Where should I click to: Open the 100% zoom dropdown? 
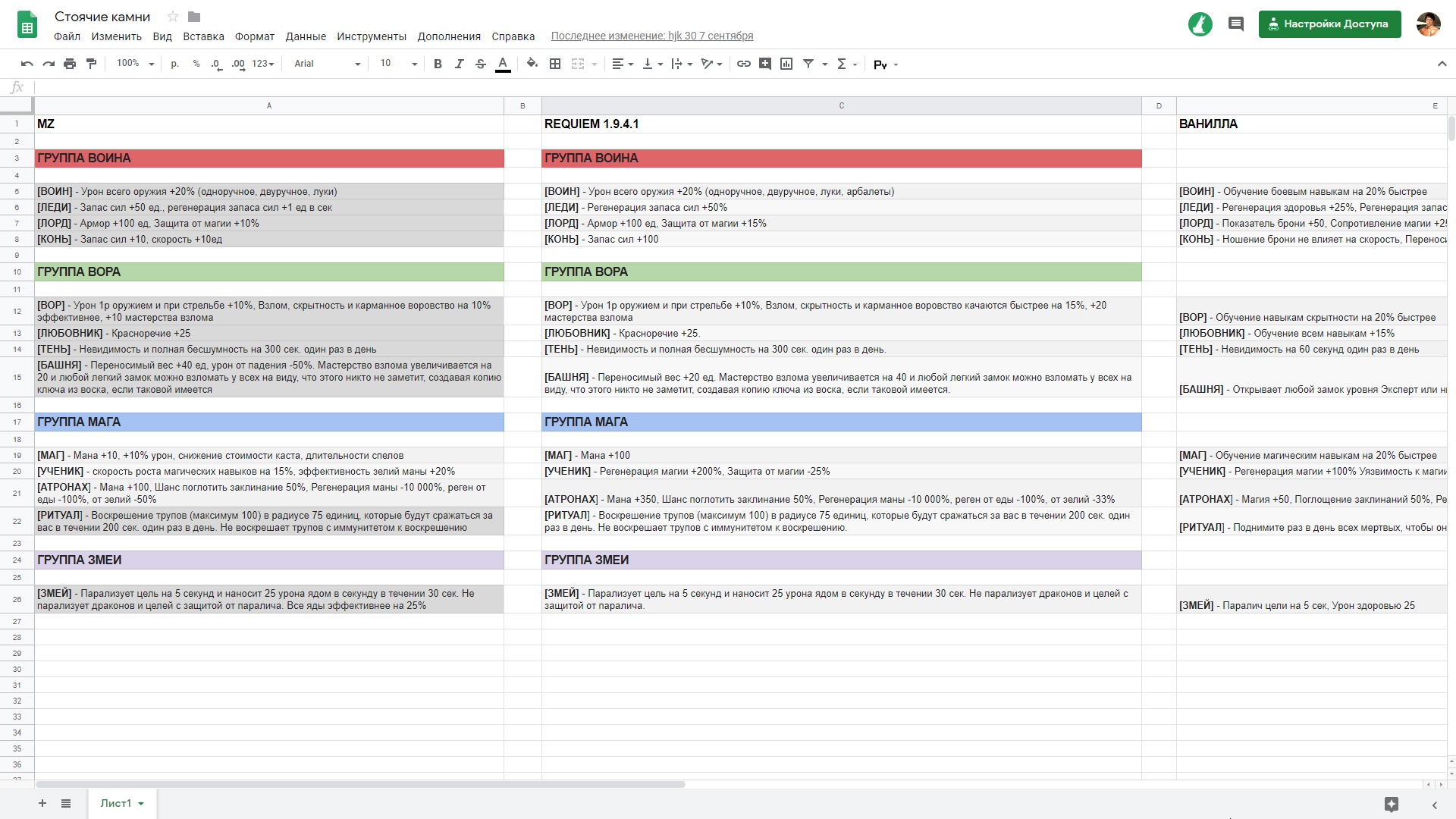135,64
